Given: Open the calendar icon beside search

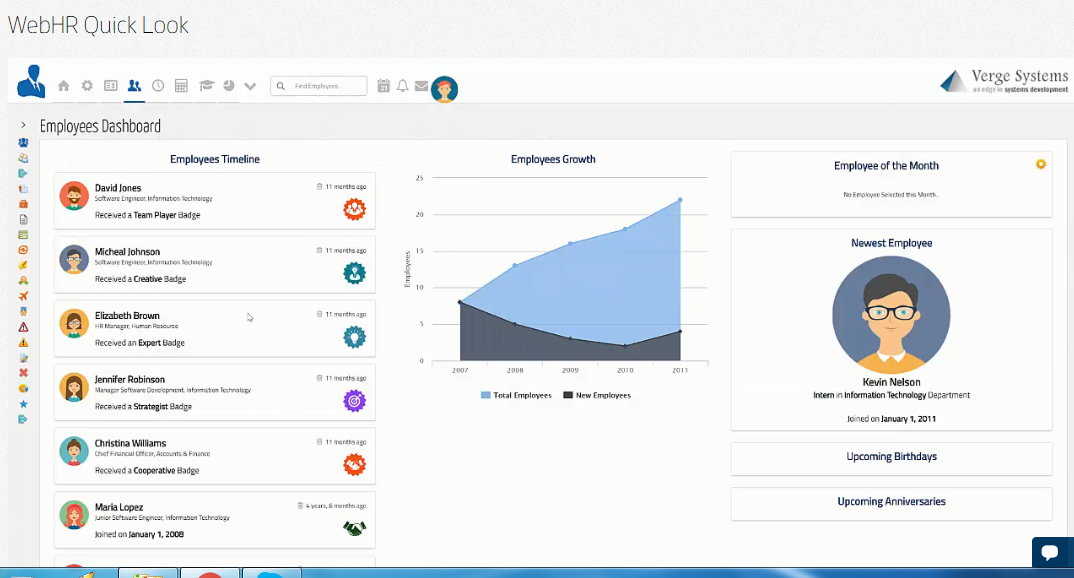Looking at the screenshot, I should pos(384,86).
